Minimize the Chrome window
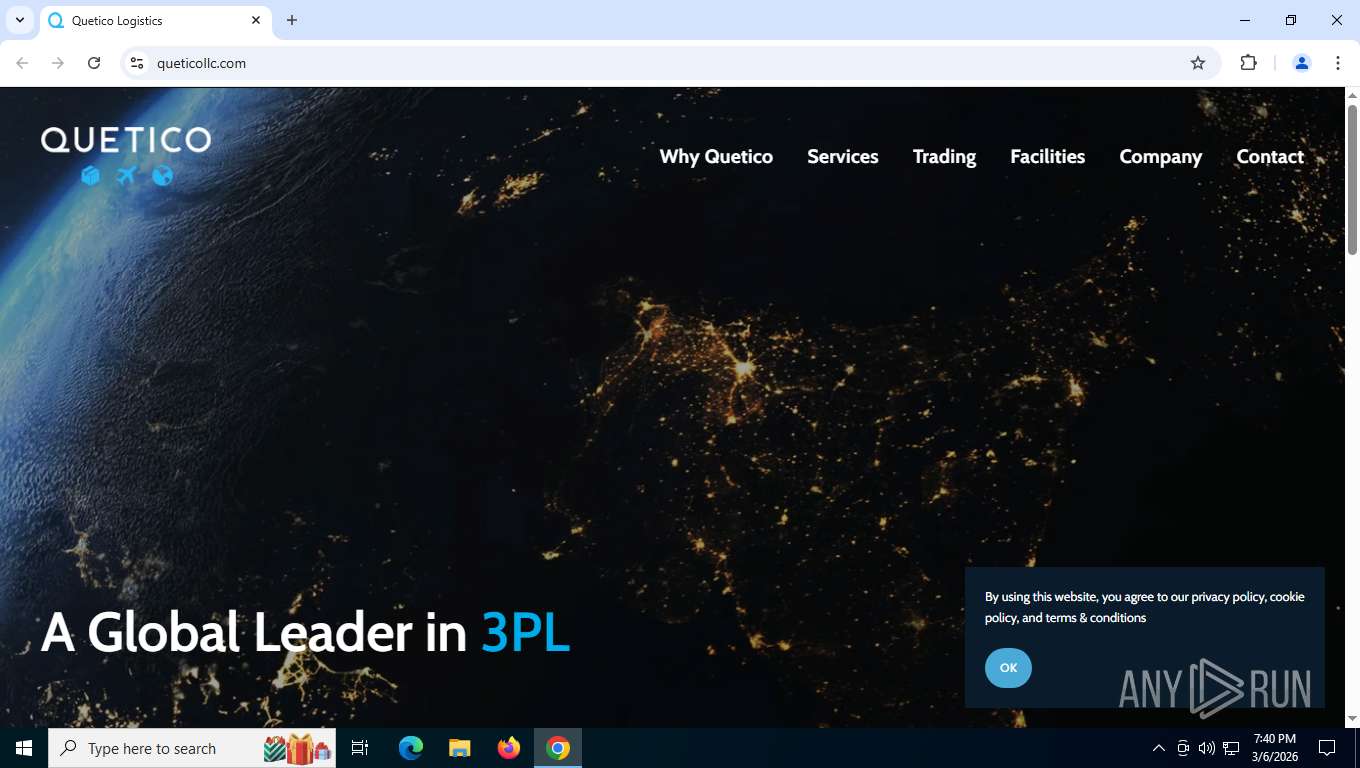This screenshot has width=1360, height=768. coord(1245,20)
